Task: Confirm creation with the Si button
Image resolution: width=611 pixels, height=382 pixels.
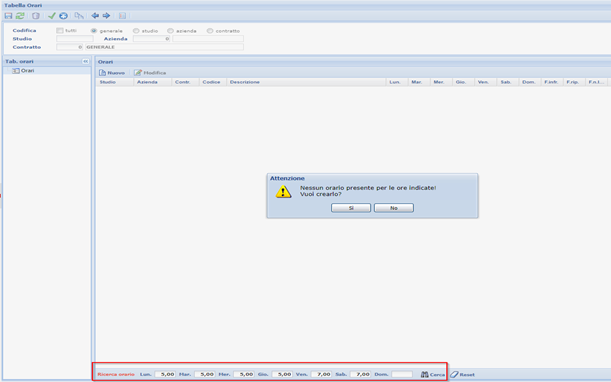Action: [351, 208]
